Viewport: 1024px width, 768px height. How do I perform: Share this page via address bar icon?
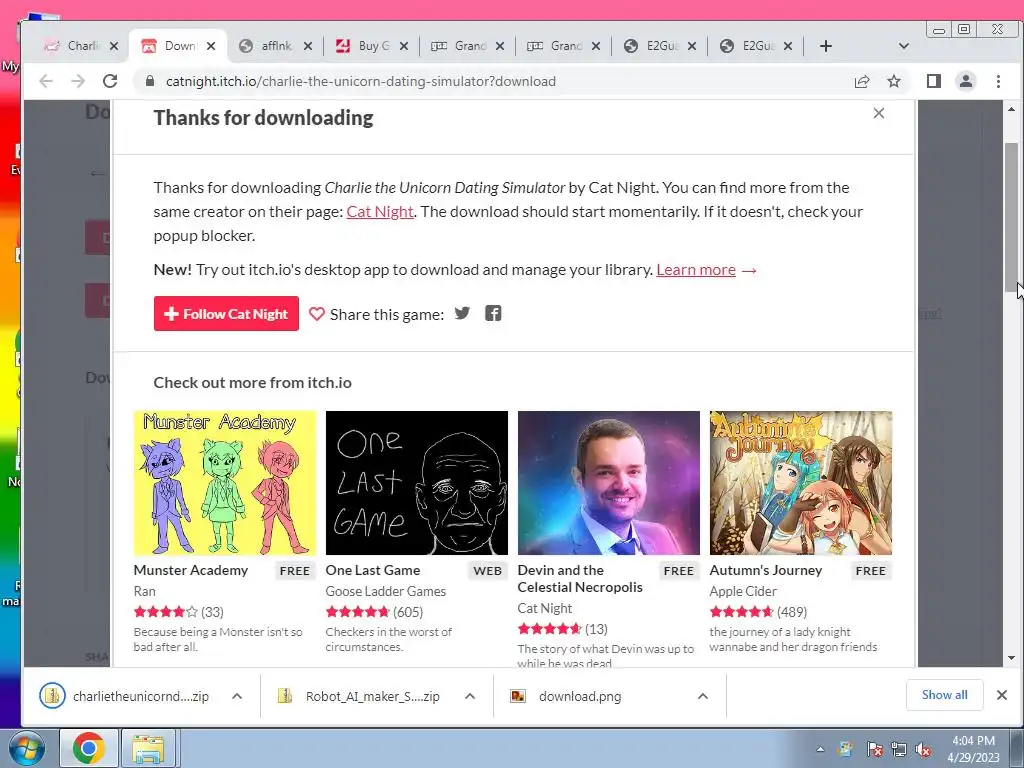coord(862,81)
